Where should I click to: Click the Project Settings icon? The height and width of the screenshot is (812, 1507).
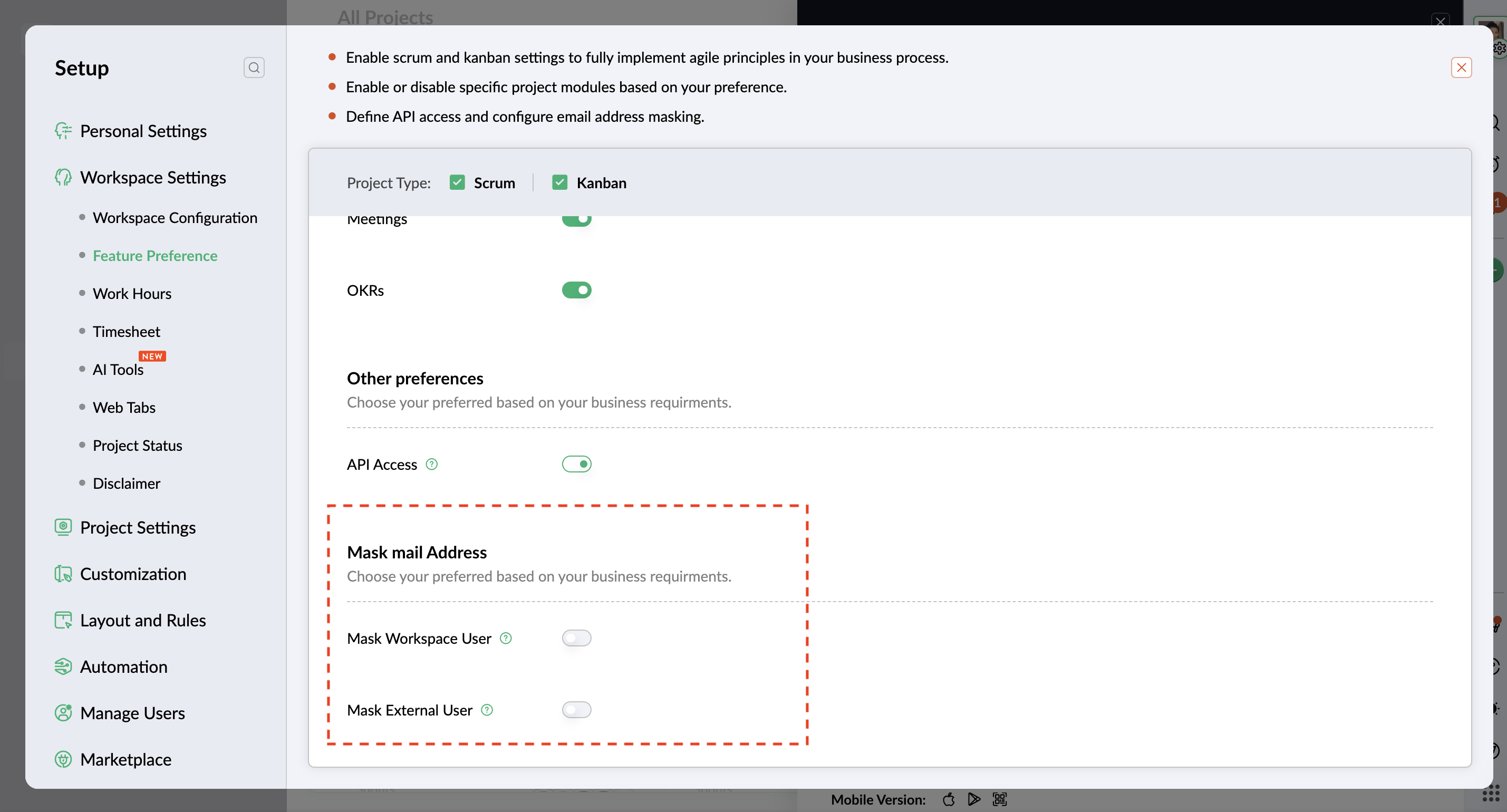[63, 527]
